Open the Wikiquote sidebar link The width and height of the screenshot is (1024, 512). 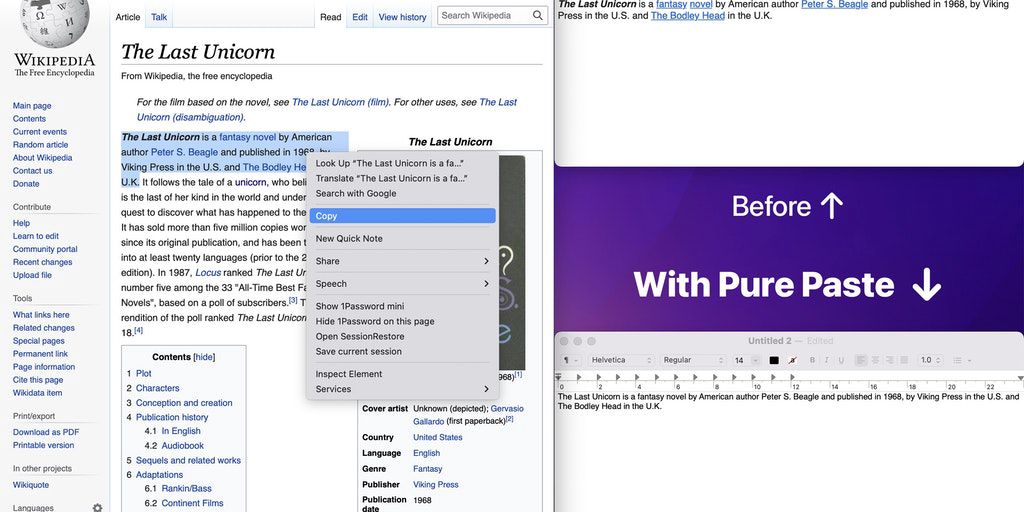(31, 485)
